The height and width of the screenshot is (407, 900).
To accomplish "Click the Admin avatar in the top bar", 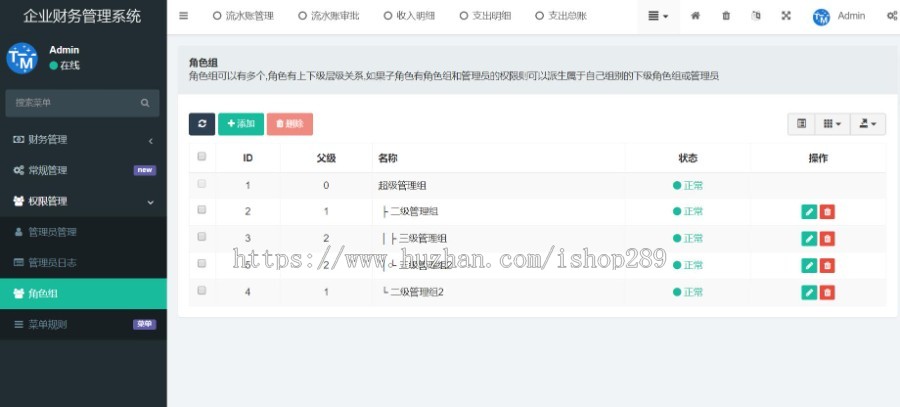I will point(821,17).
